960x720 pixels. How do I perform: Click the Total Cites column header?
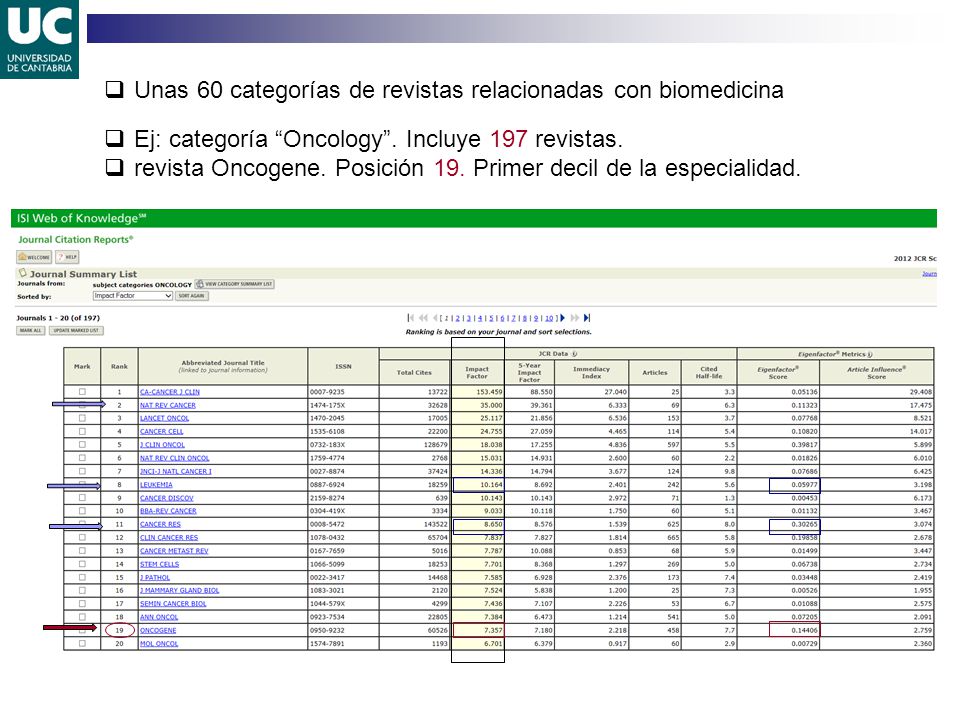pyautogui.click(x=414, y=372)
